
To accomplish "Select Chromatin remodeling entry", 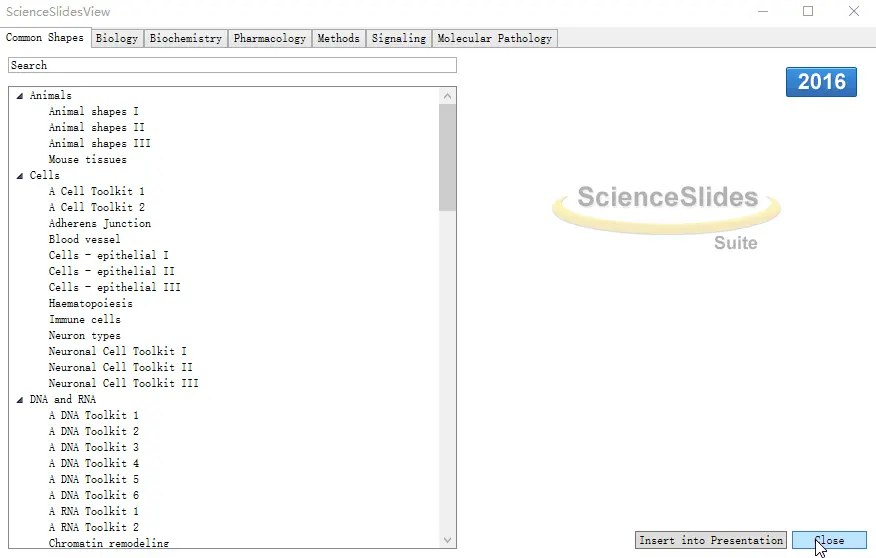I will pos(108,543).
